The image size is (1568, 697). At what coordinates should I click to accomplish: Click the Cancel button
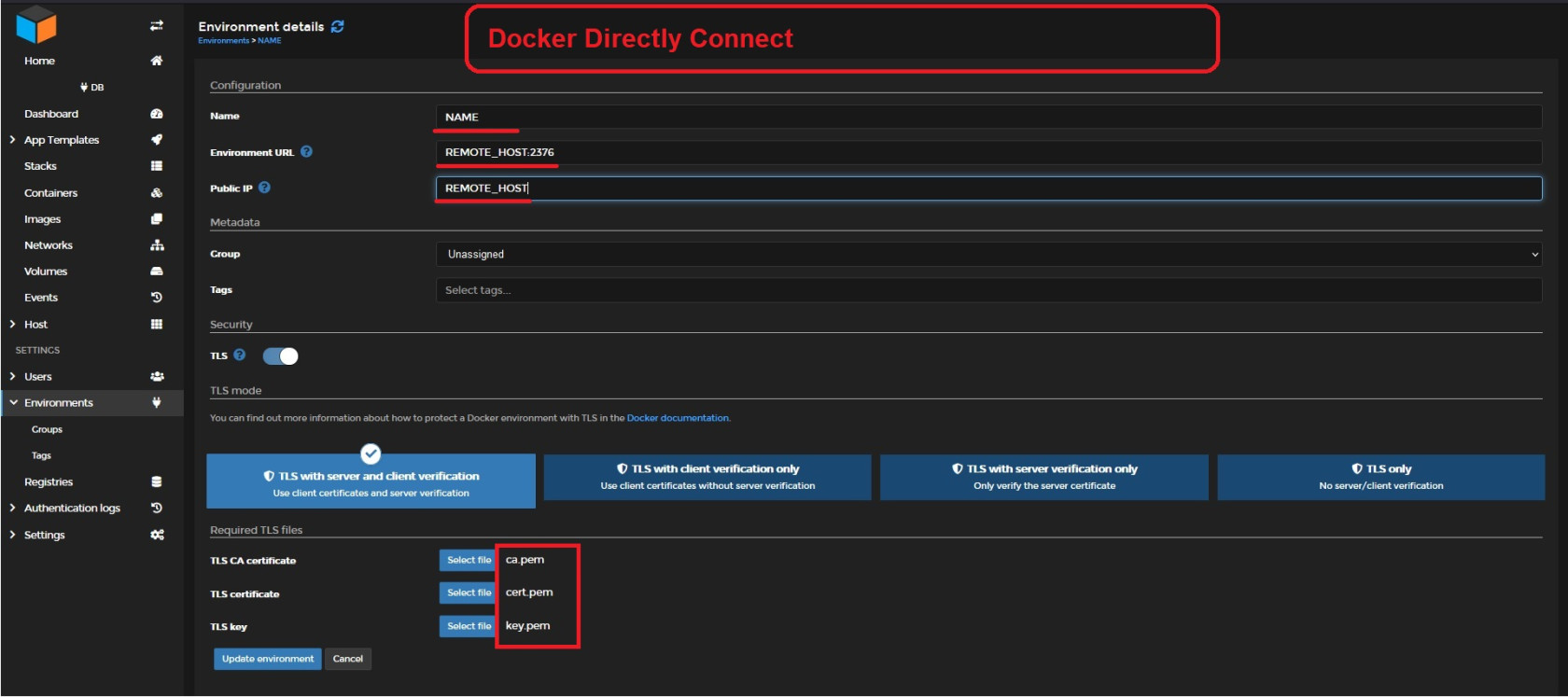click(x=348, y=659)
